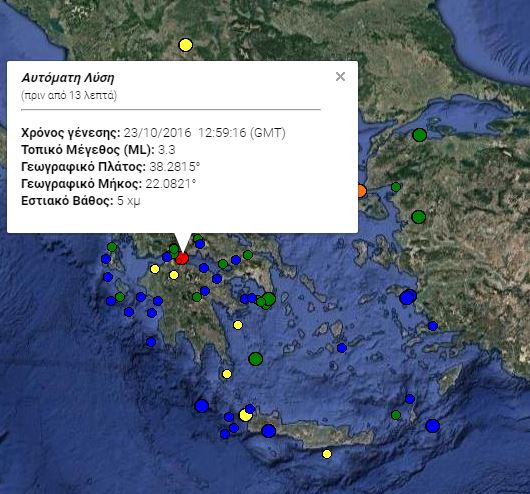Click the latitude value '38.2815°'
This screenshot has width=530, height=494.
coord(175,167)
